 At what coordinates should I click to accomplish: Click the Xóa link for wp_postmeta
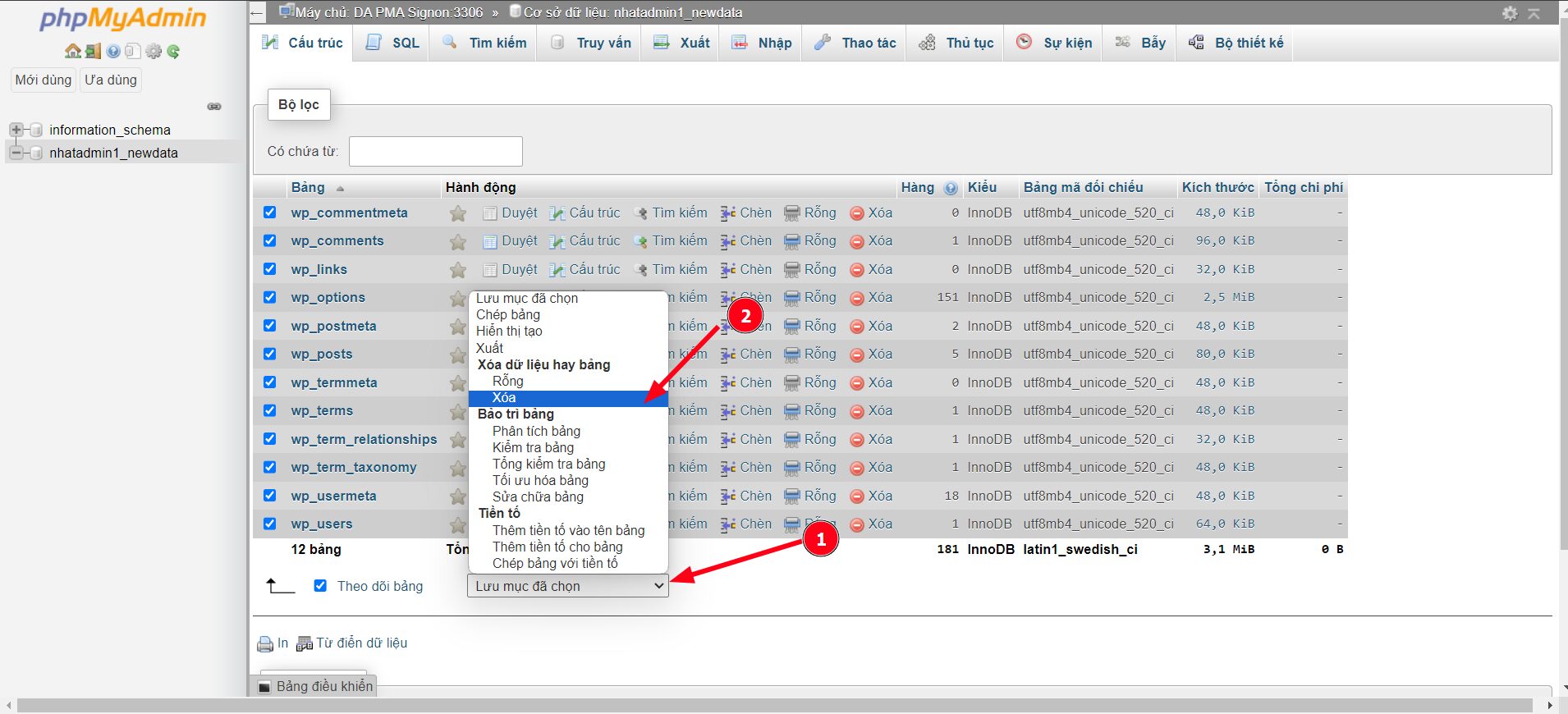[x=880, y=327]
